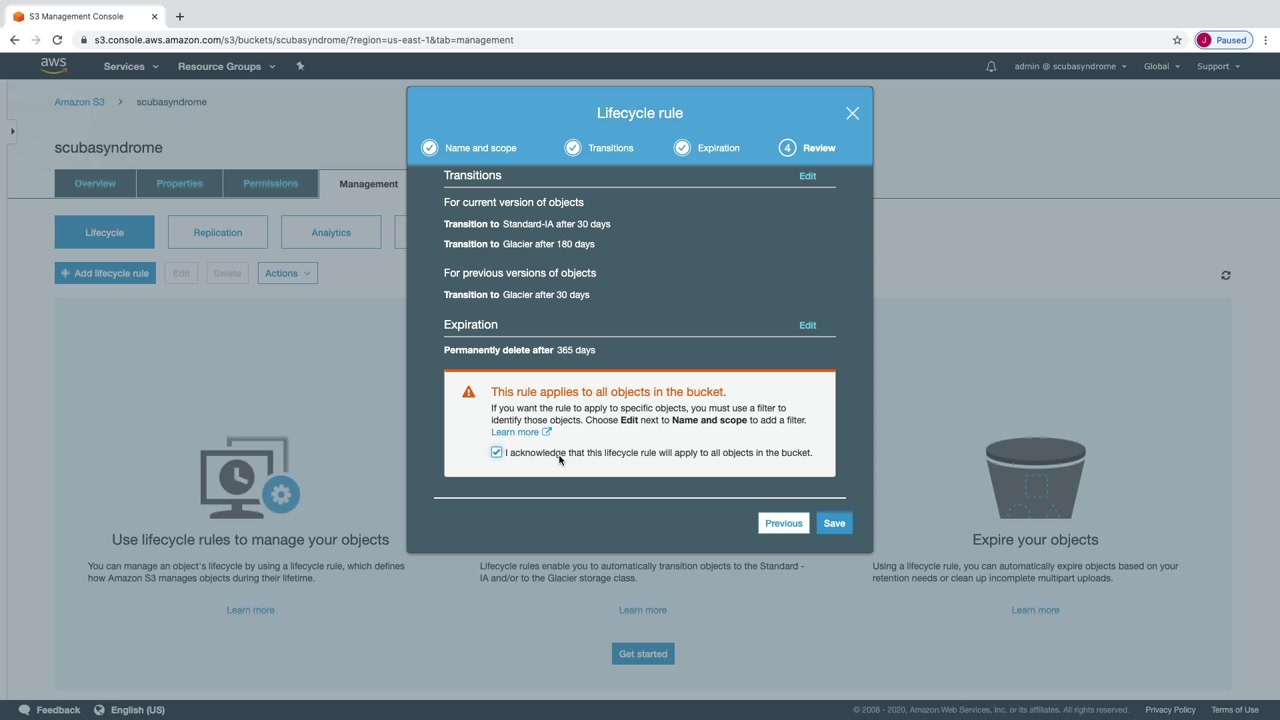The width and height of the screenshot is (1280, 720).
Task: Switch to the Properties tab
Action: coord(180,184)
